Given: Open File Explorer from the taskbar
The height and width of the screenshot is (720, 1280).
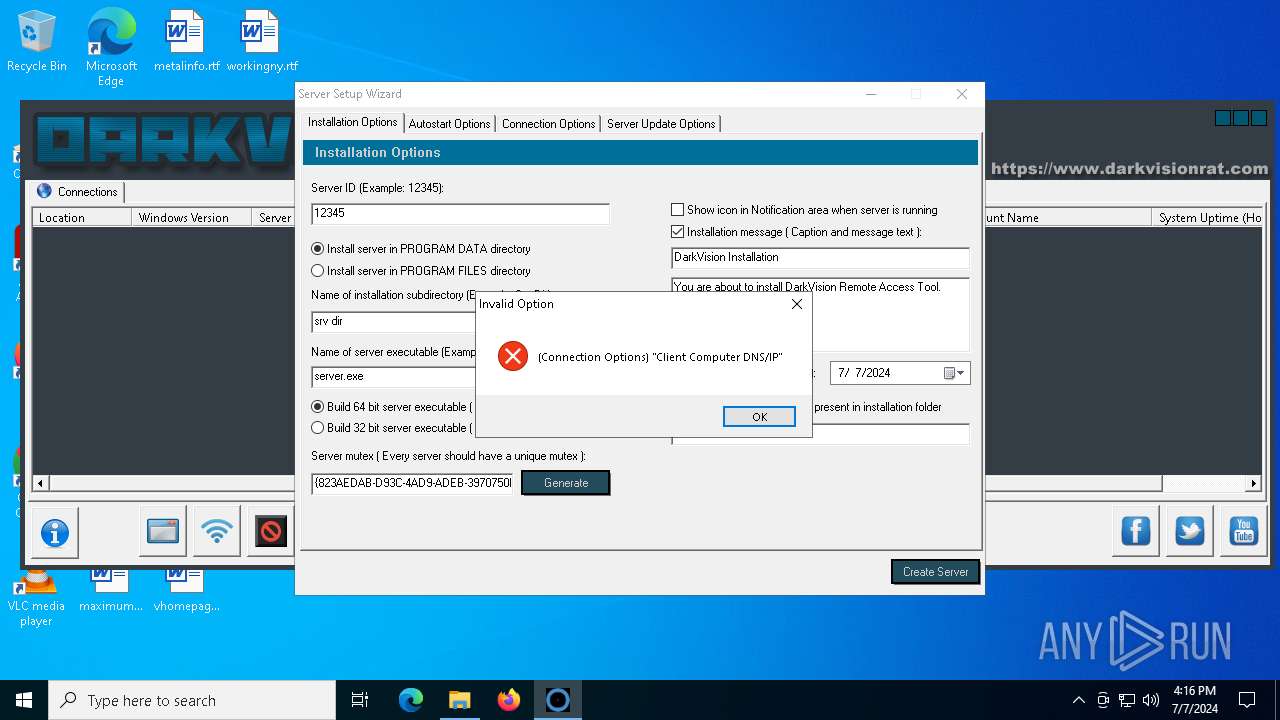Looking at the screenshot, I should pos(459,700).
